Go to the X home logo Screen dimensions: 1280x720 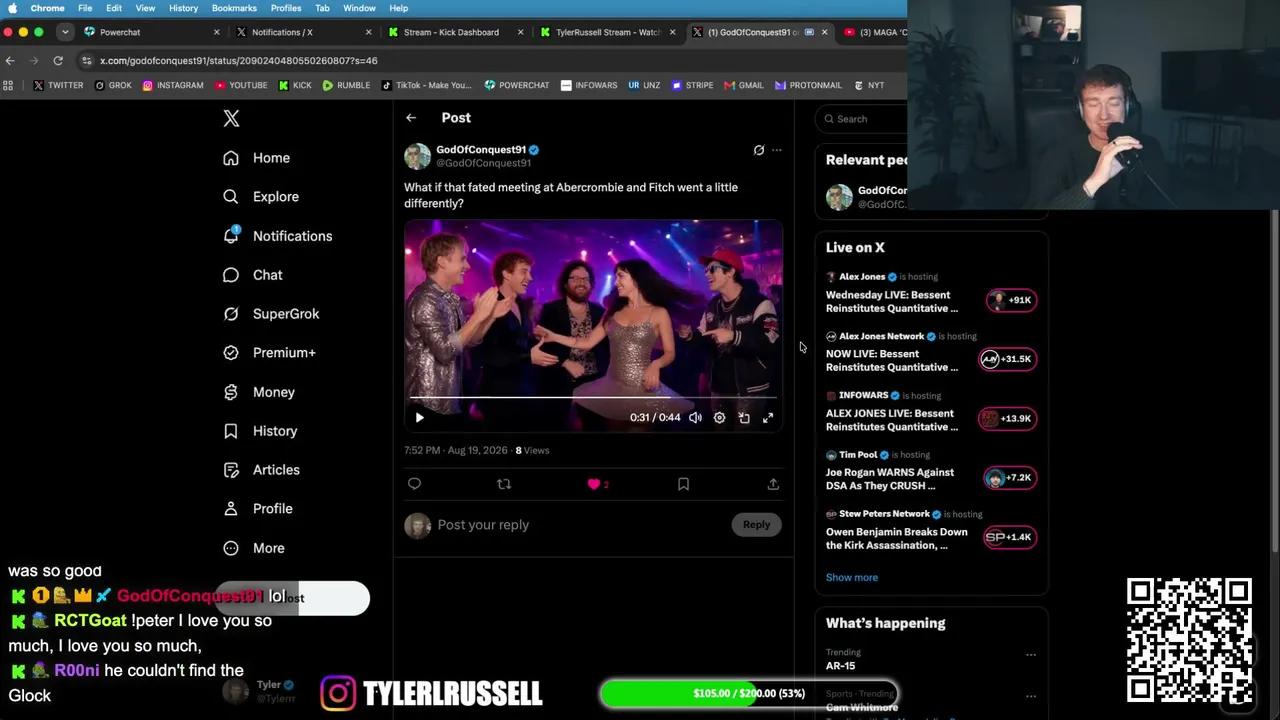click(231, 118)
